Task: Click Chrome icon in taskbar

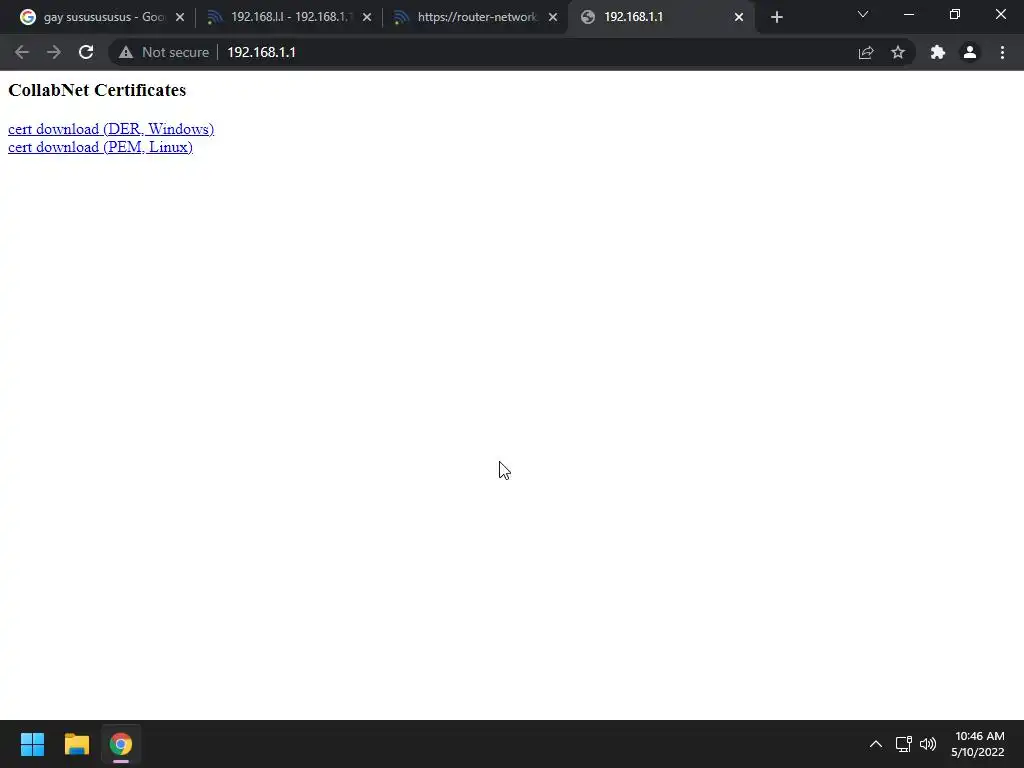Action: [x=121, y=744]
